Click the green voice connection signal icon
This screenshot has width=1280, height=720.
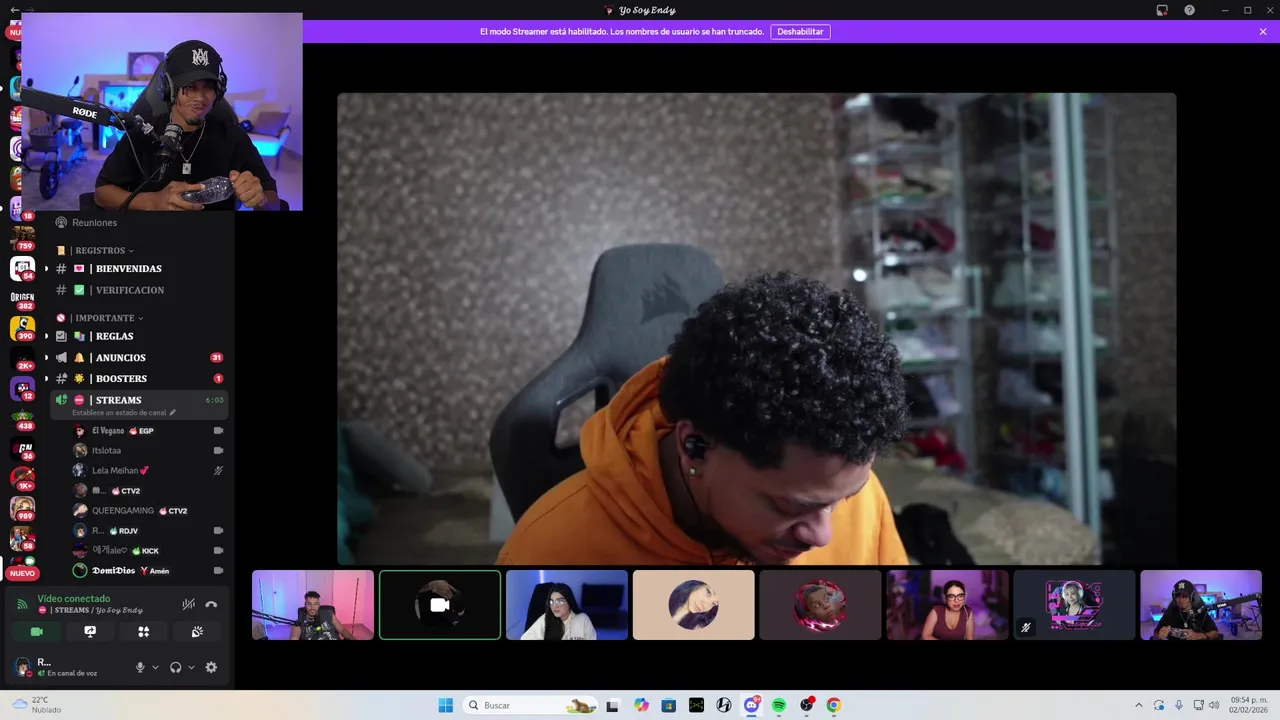22,604
